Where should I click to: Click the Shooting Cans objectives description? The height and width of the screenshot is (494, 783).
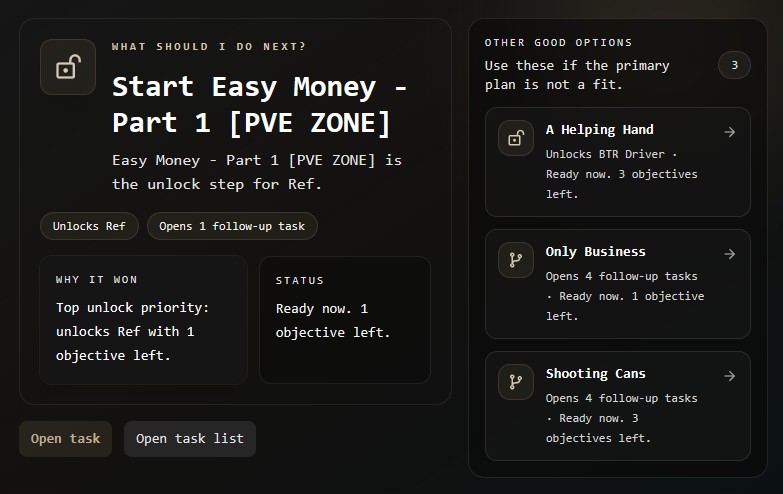621,418
